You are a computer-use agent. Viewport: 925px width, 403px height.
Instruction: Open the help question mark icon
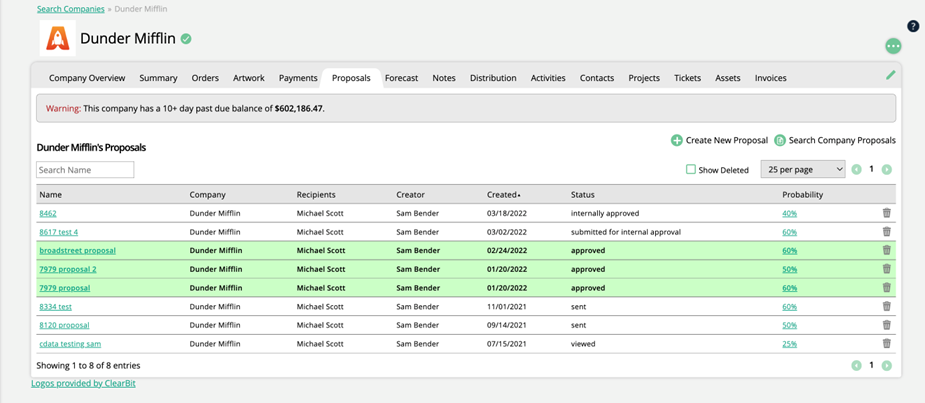click(913, 27)
